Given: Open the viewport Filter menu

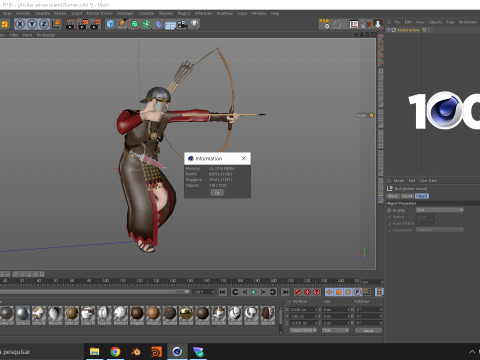Looking at the screenshot, I should 14,35.
